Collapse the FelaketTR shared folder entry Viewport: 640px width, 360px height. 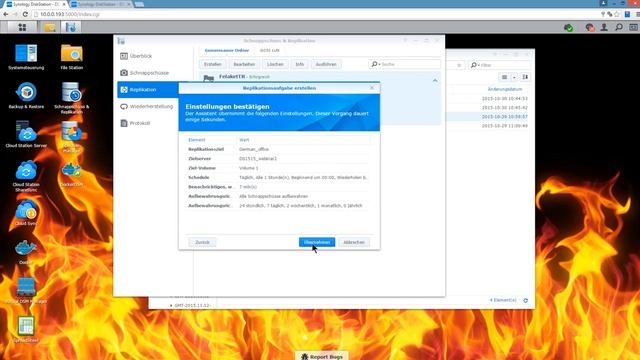pyautogui.click(x=435, y=81)
